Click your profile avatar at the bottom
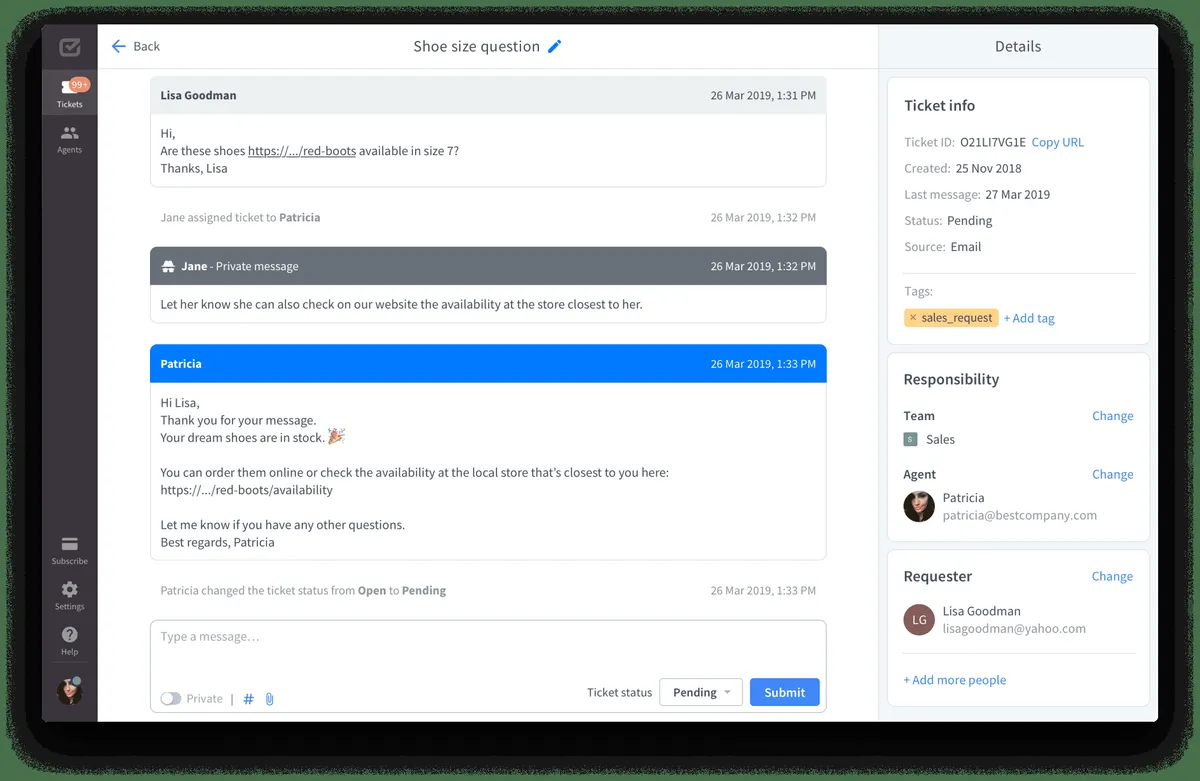 pos(69,690)
